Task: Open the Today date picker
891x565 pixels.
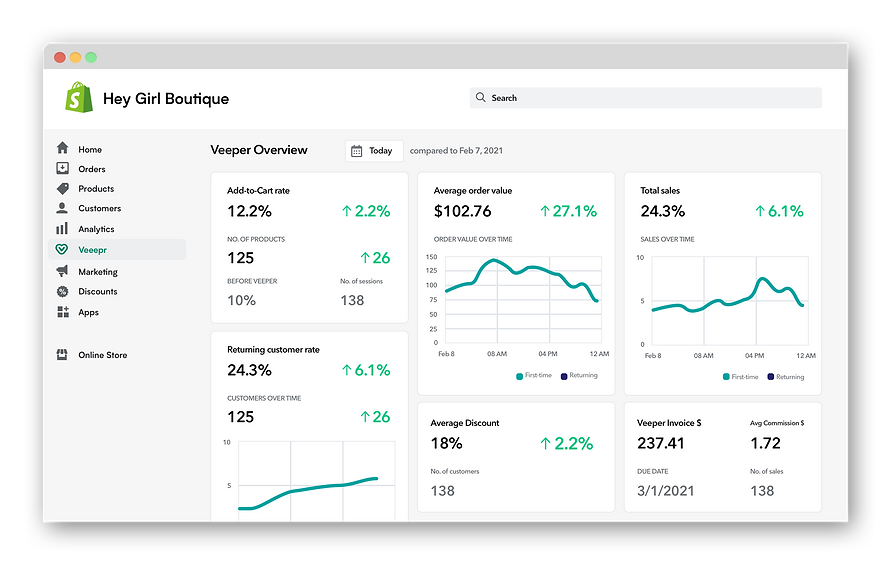Action: pyautogui.click(x=374, y=151)
